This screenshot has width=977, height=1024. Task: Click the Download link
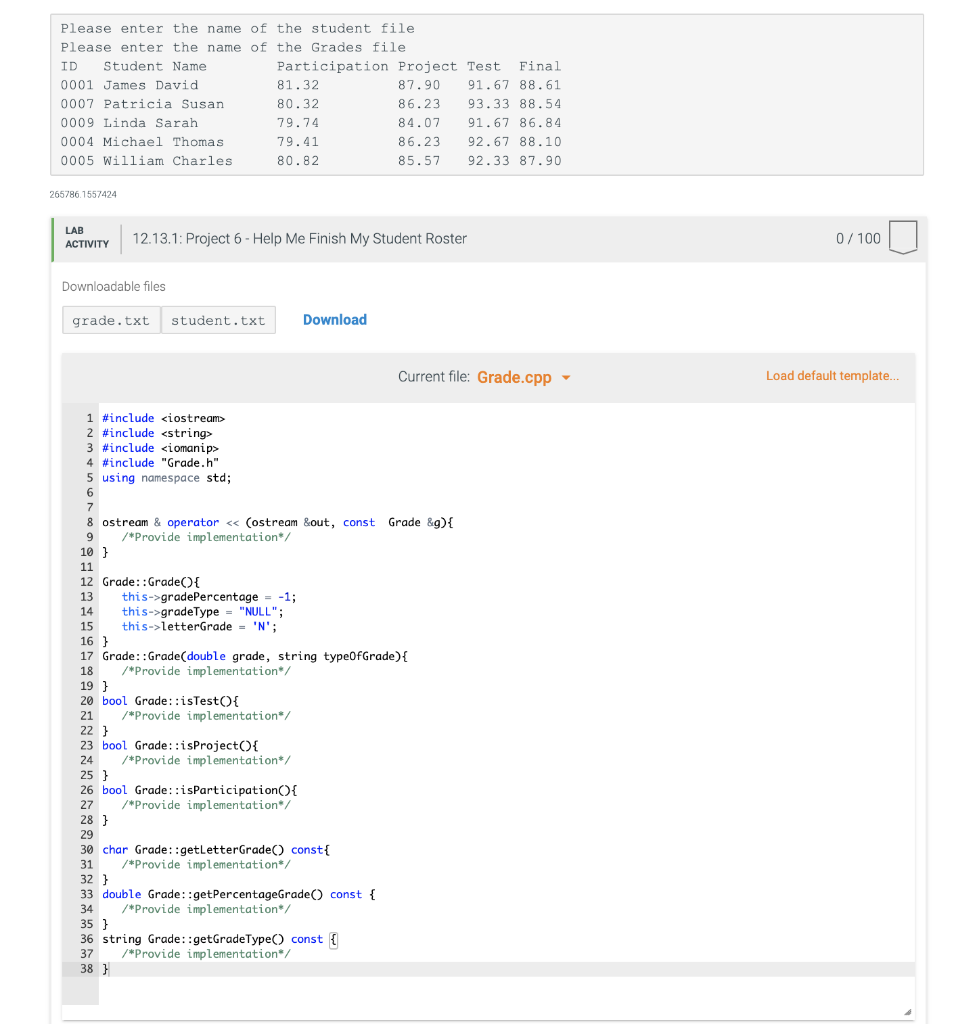334,319
